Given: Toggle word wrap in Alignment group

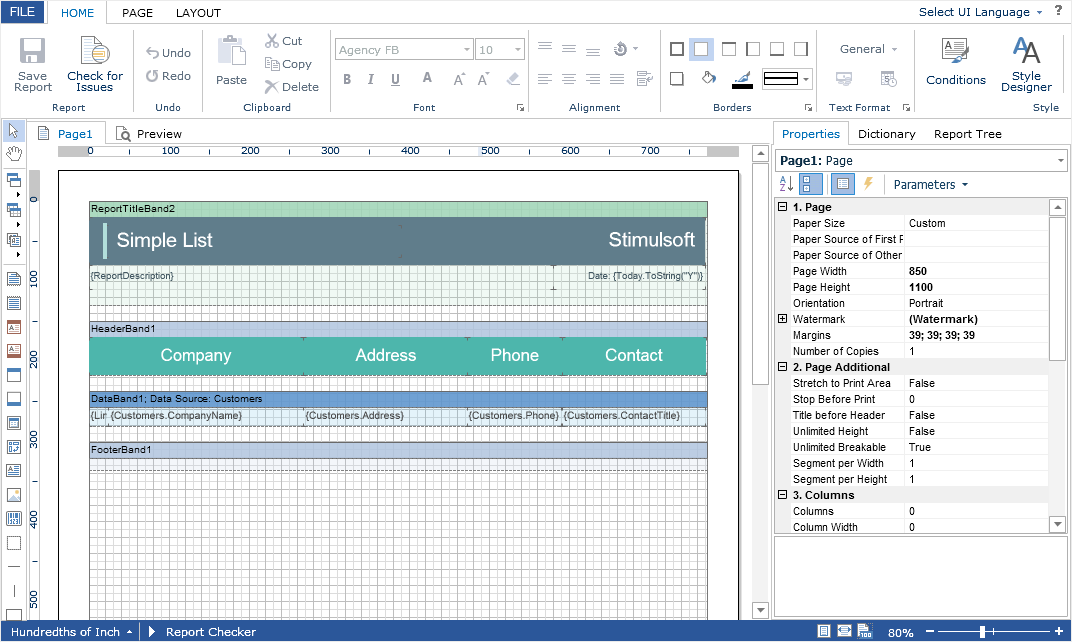Looking at the screenshot, I should [644, 79].
